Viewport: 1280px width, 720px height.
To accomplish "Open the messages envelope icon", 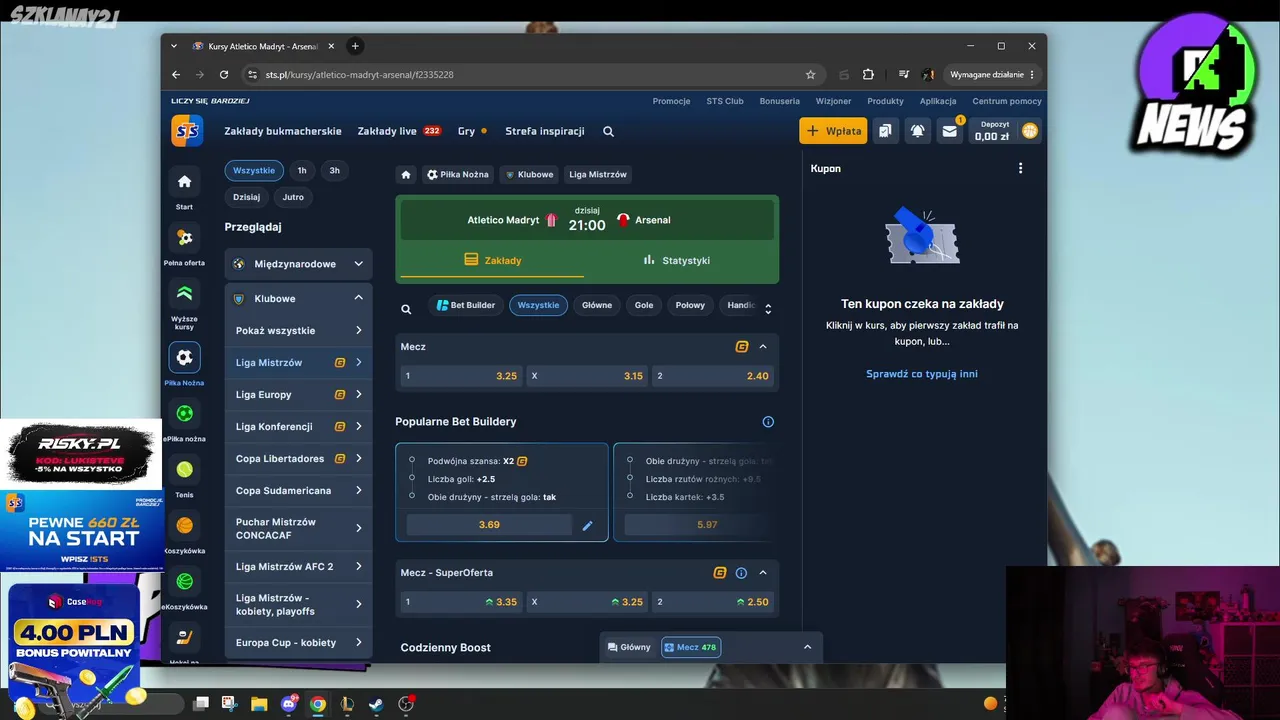I will click(949, 131).
